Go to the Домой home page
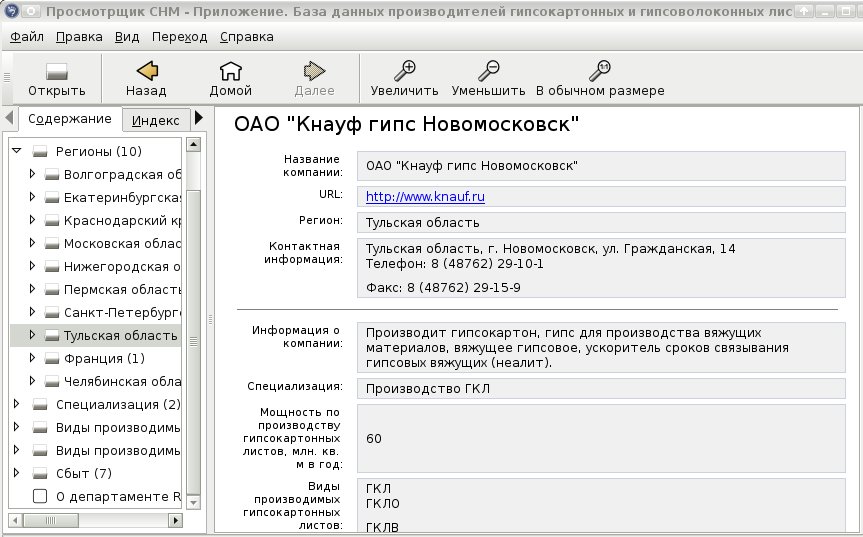863x537 pixels. click(x=231, y=71)
